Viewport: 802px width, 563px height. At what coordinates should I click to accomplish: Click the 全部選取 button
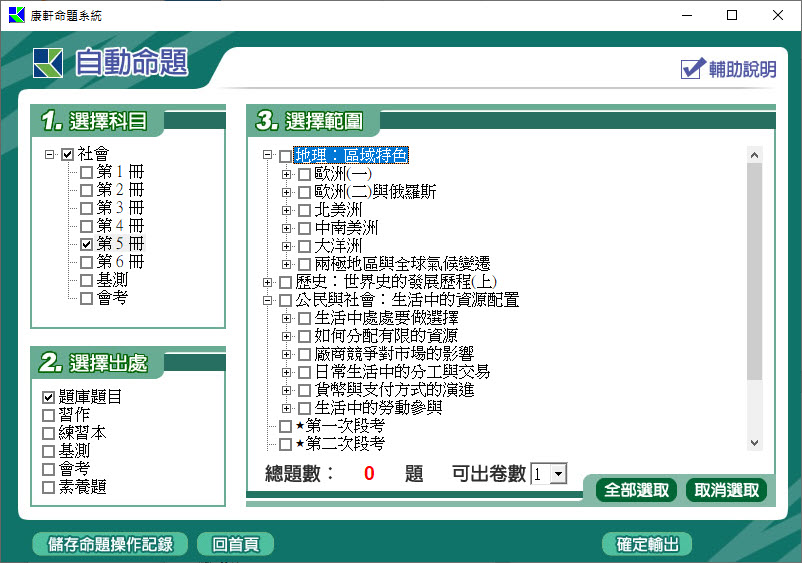(x=636, y=490)
